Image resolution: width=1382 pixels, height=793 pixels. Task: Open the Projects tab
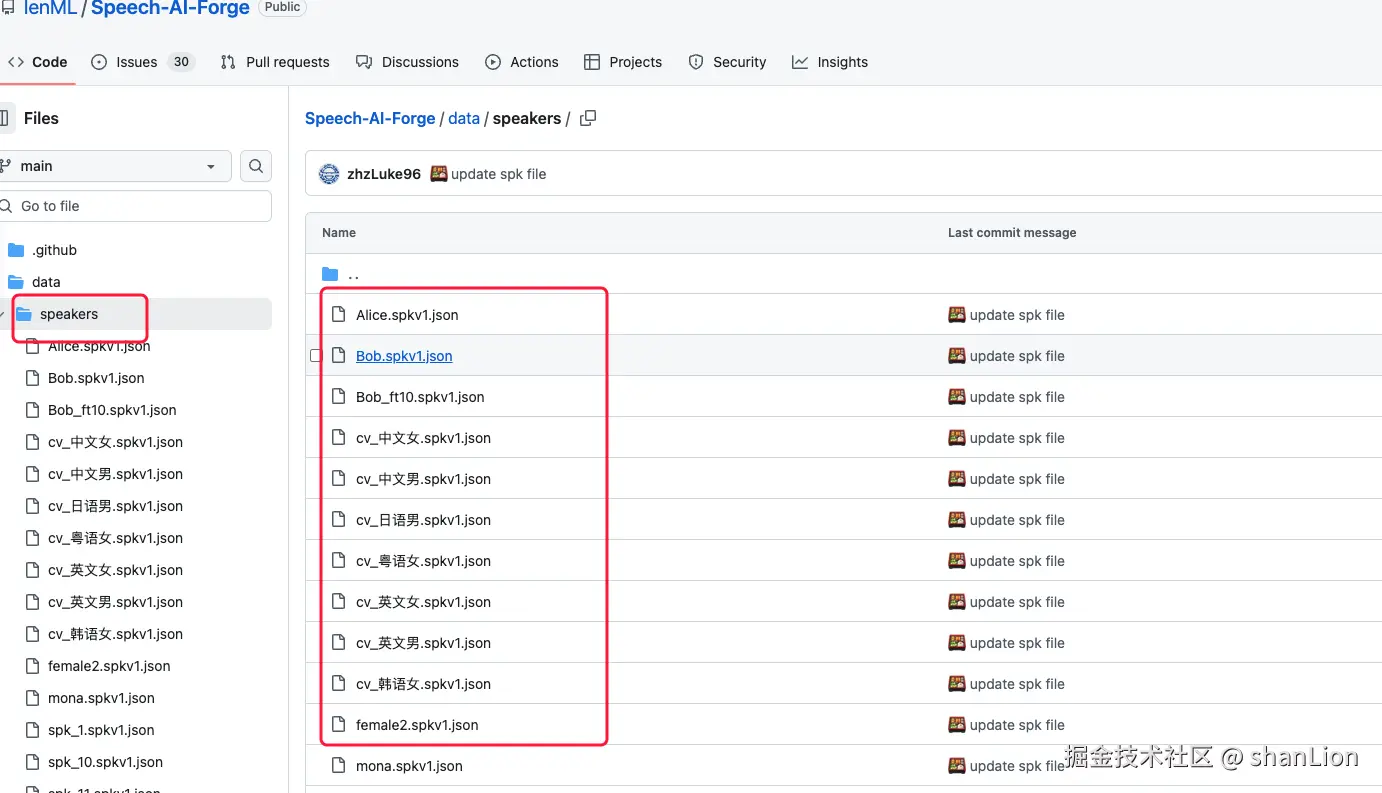click(623, 62)
